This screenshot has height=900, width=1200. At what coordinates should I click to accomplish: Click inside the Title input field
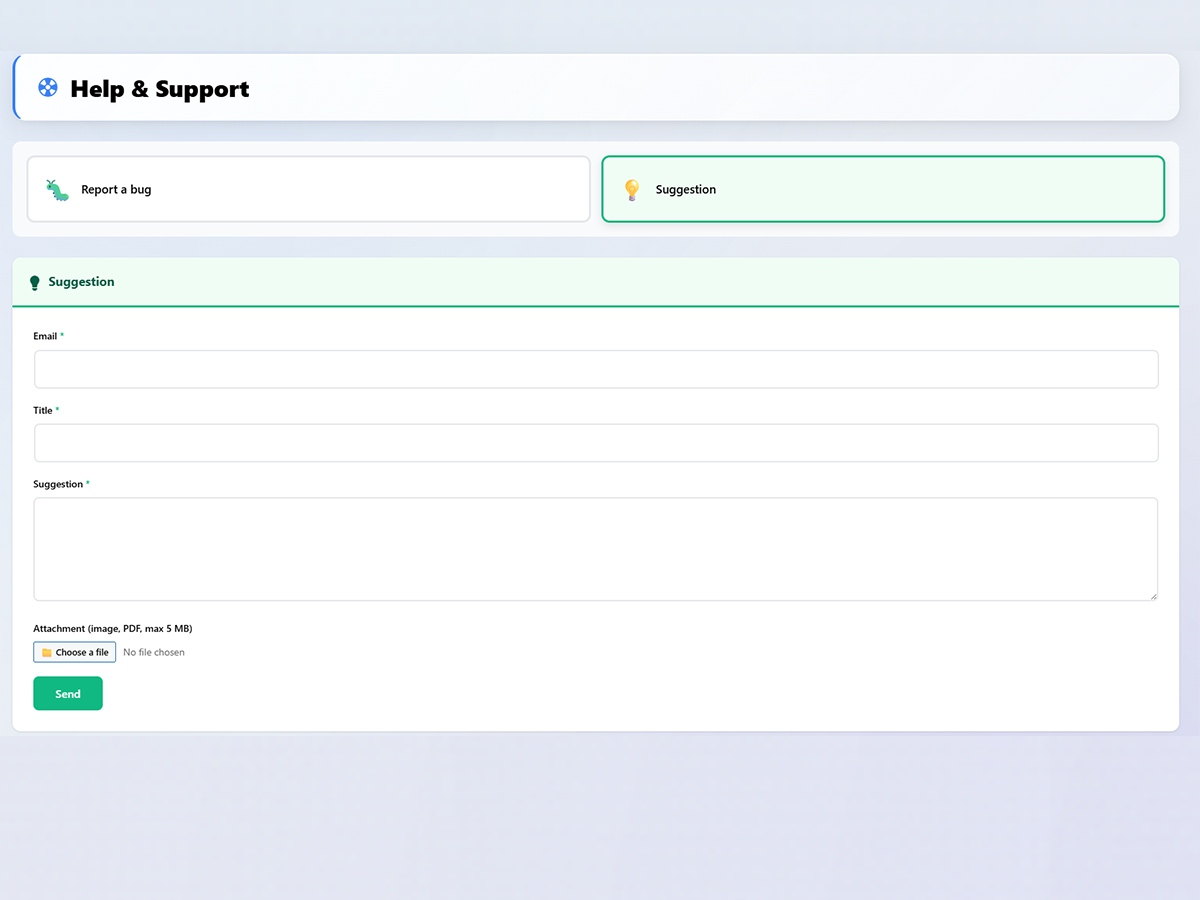(596, 443)
